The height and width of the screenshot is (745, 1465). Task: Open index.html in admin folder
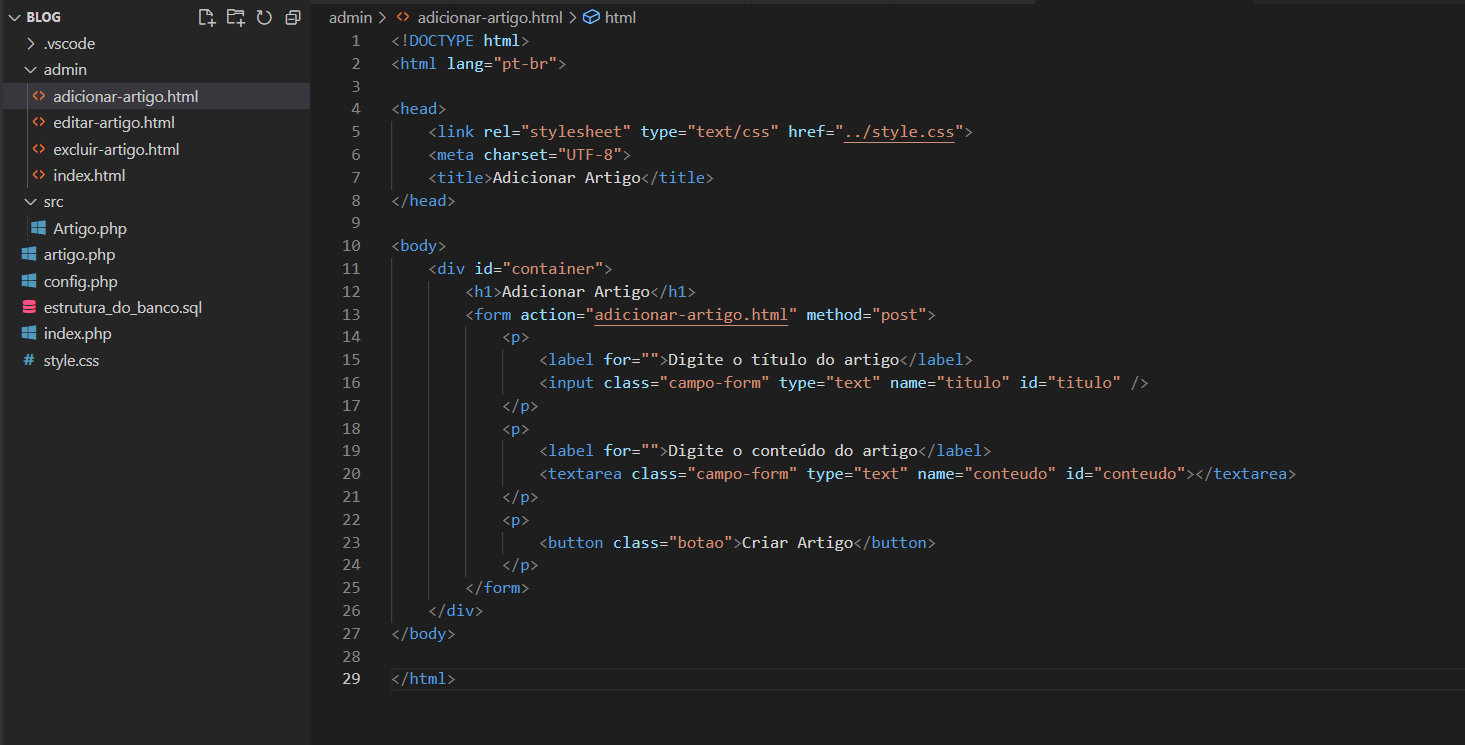89,176
